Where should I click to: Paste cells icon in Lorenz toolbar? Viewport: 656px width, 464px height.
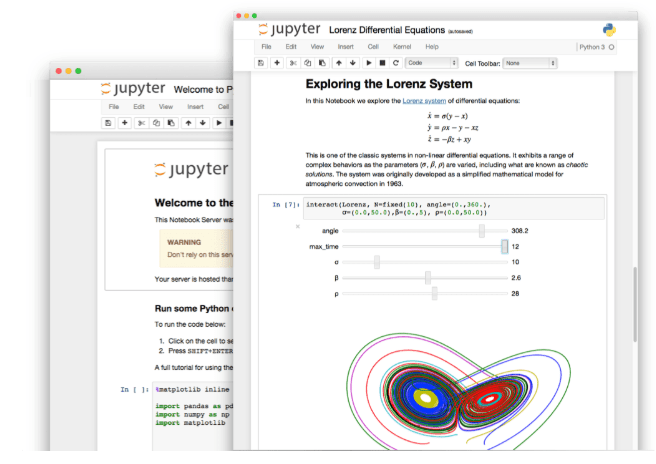tap(322, 63)
